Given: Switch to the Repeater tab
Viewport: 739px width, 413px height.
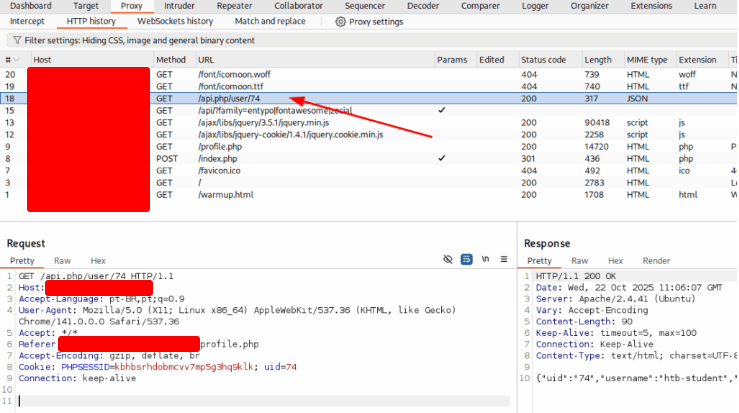Looking at the screenshot, I should click(x=234, y=6).
